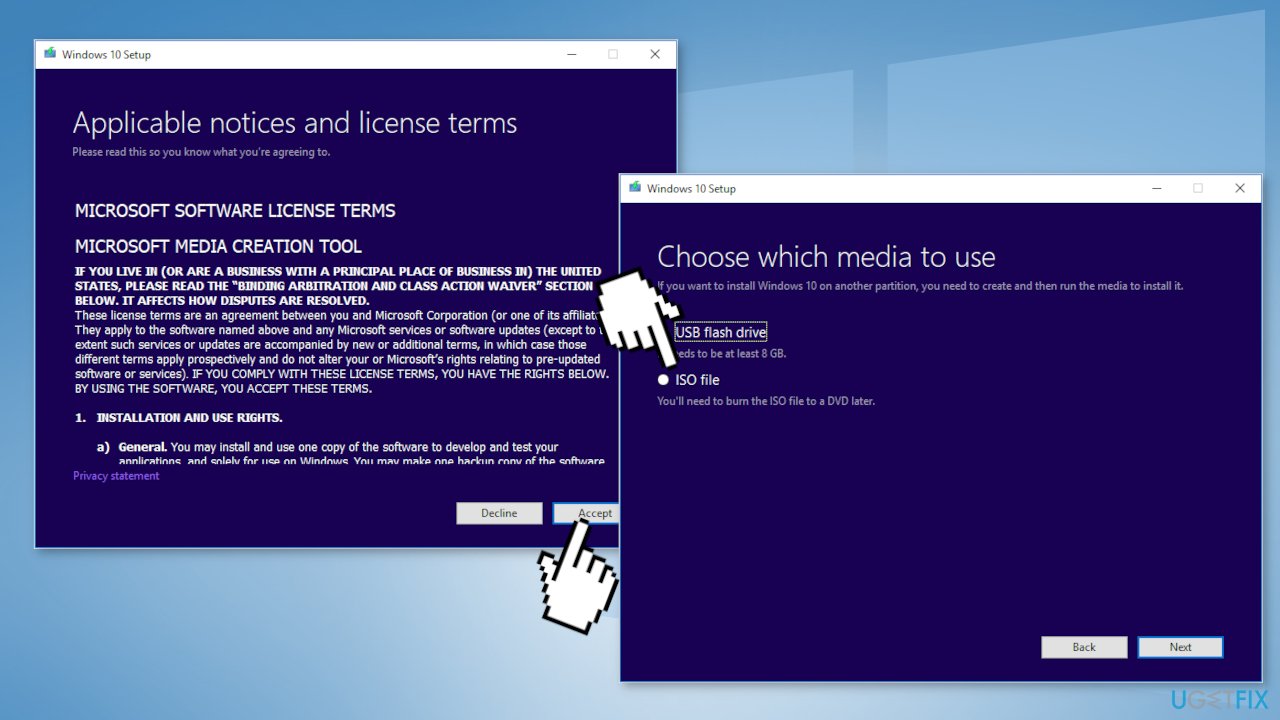Click the 'MICROSOFT MEDIA CREATION TOOL' heading
1280x720 pixels.
pyautogui.click(x=218, y=246)
